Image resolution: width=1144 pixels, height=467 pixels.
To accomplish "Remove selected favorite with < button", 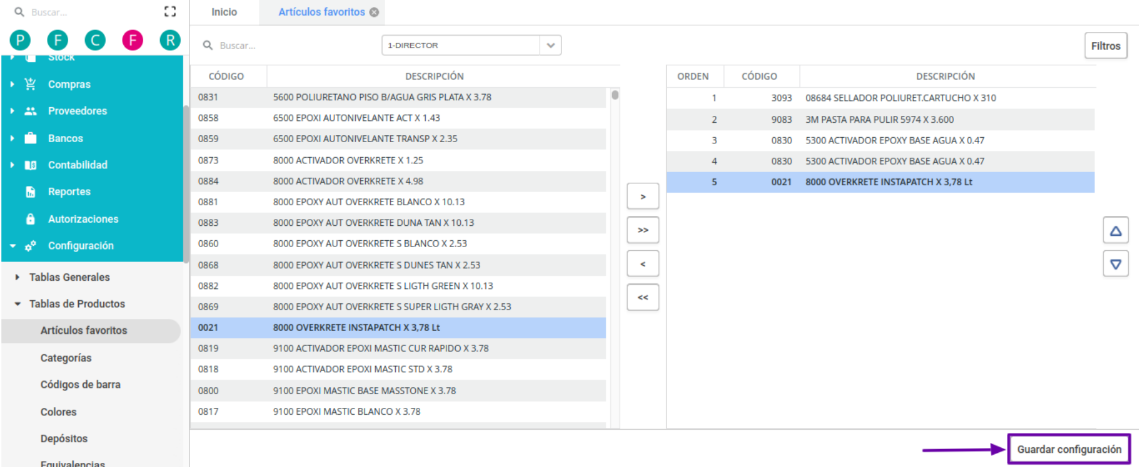I will click(x=643, y=264).
